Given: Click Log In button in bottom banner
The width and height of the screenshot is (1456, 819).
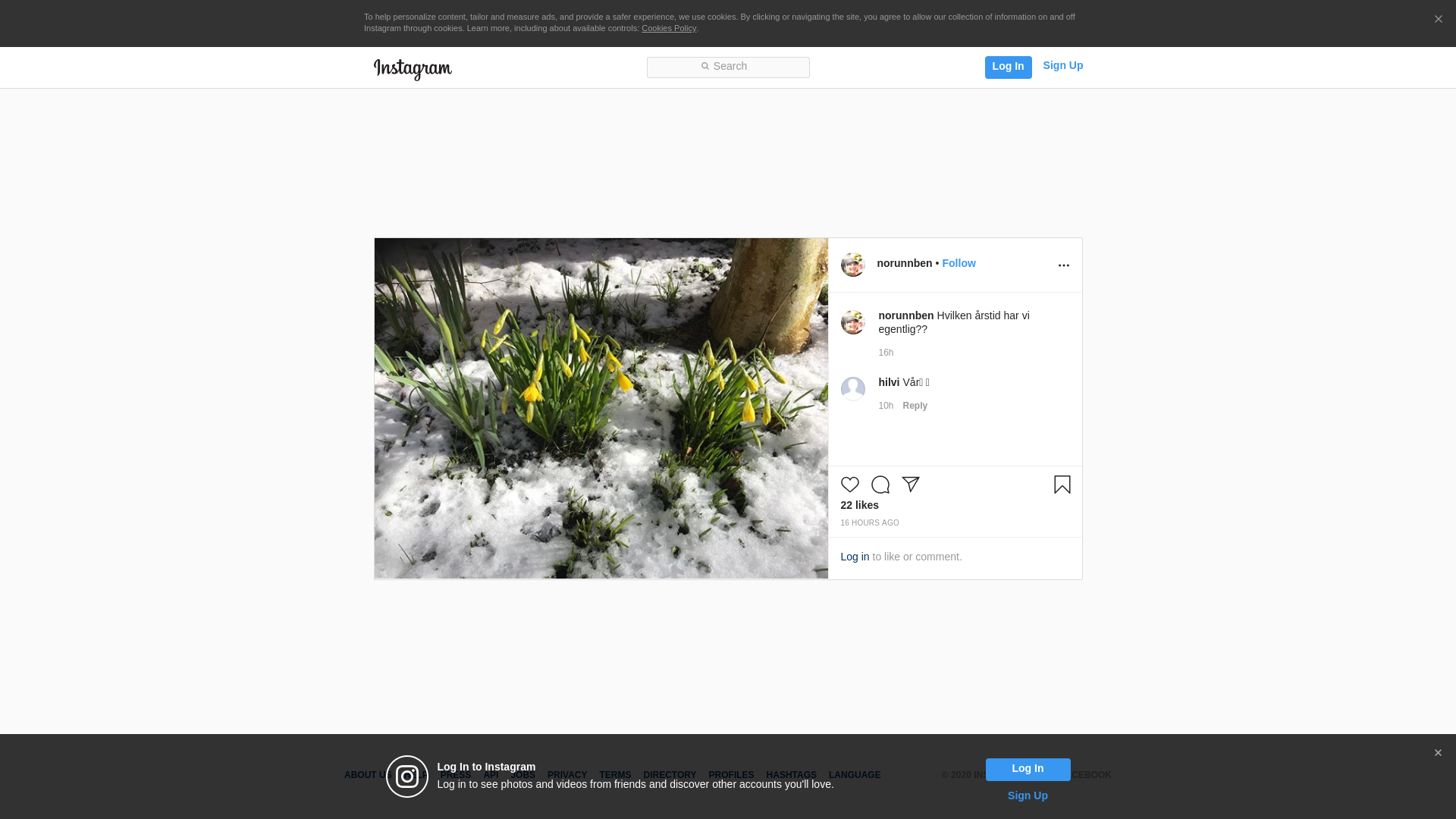Looking at the screenshot, I should 1028,770.
